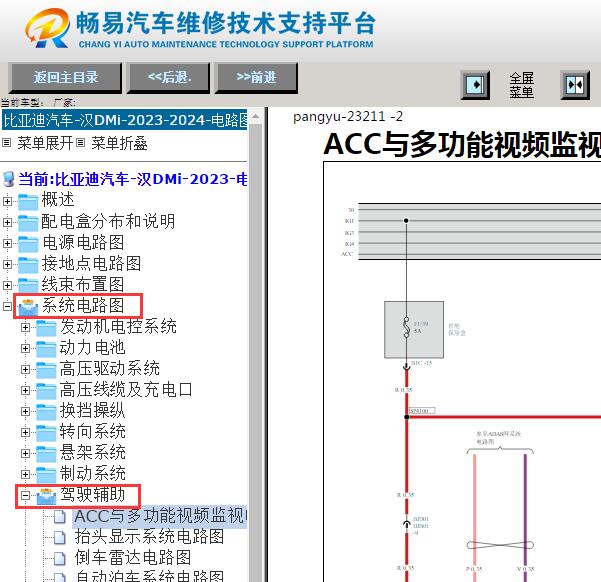
Task: Open the 自动泊车系统电路图 entry
Action: (x=149, y=576)
